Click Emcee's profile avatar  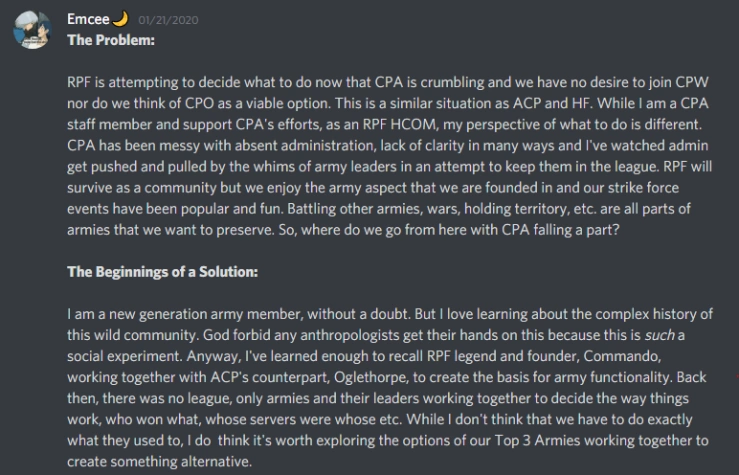tap(32, 30)
